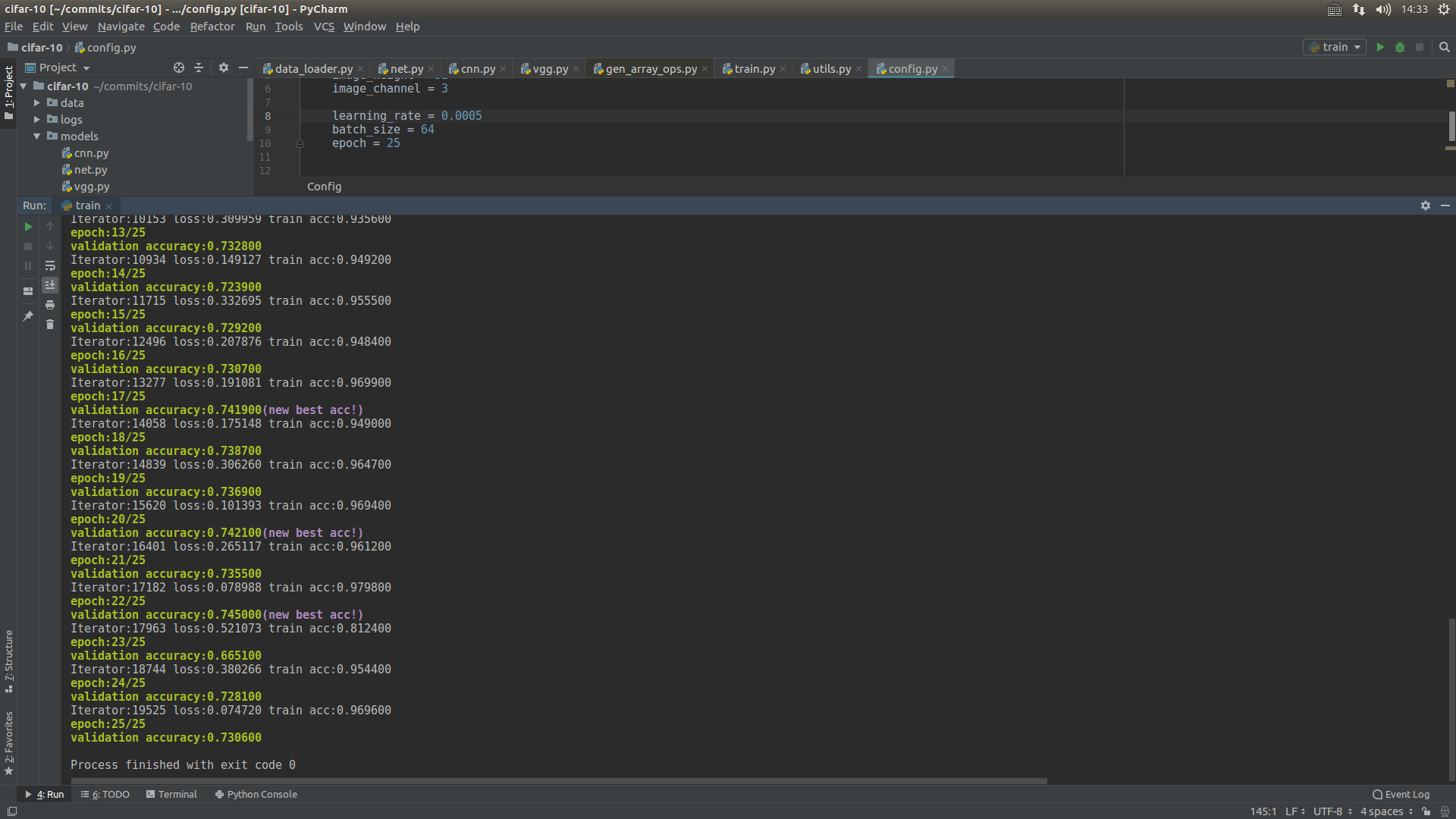Open vgg.py in the project tree

click(91, 187)
